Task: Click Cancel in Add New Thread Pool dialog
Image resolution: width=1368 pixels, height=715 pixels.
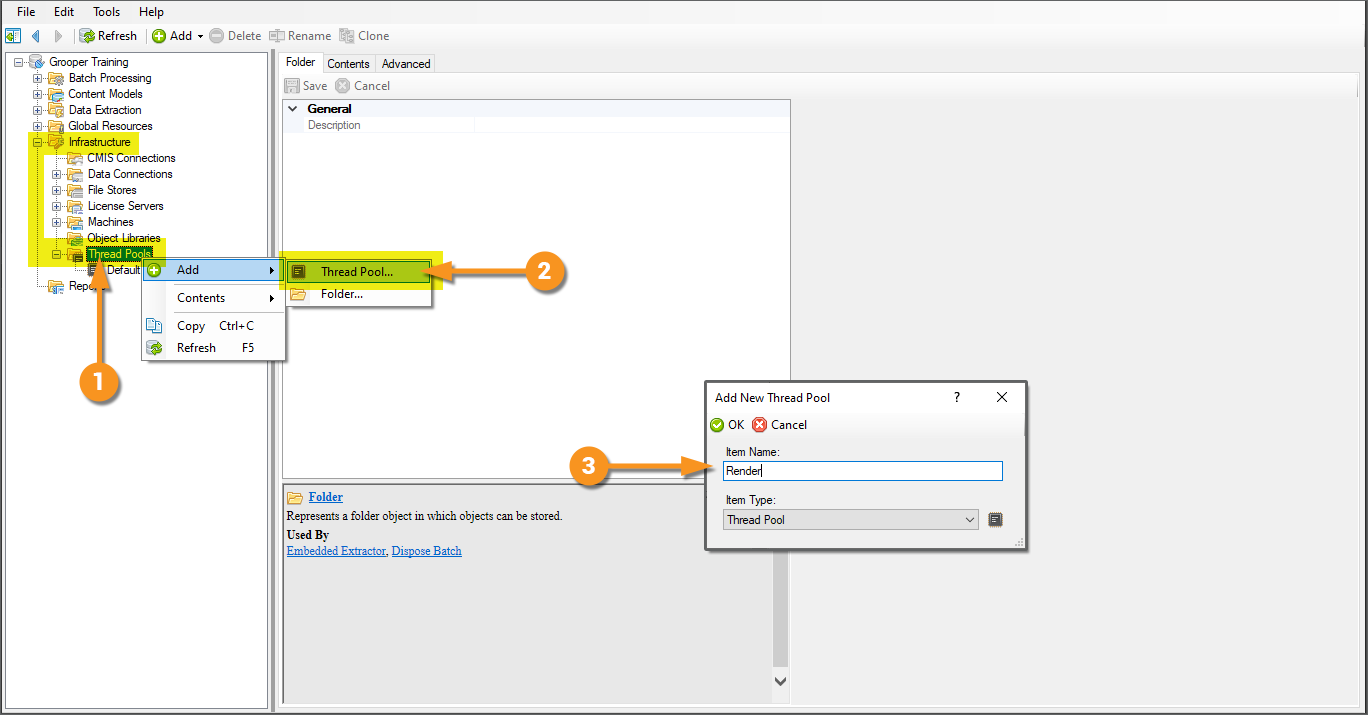Action: pyautogui.click(x=780, y=425)
